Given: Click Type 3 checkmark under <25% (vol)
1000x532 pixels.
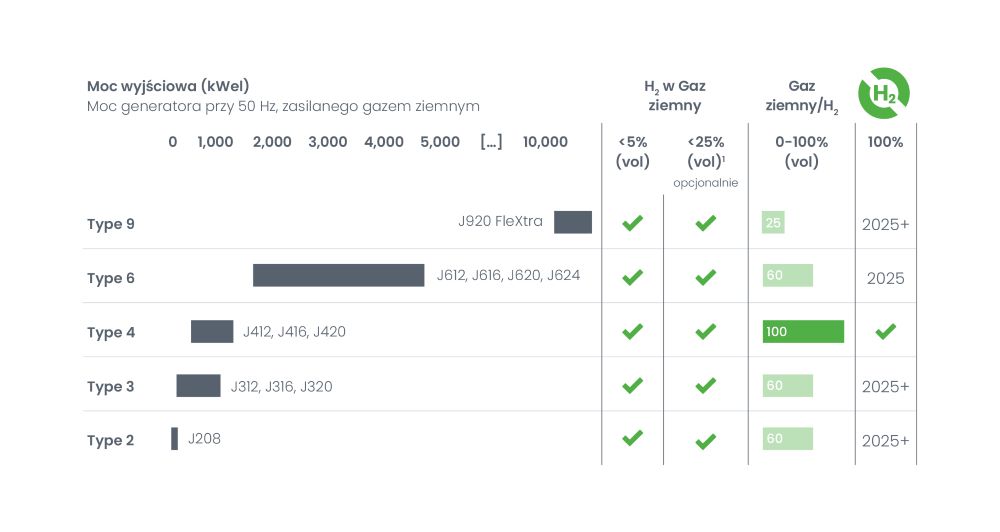Looking at the screenshot, I should tap(705, 385).
